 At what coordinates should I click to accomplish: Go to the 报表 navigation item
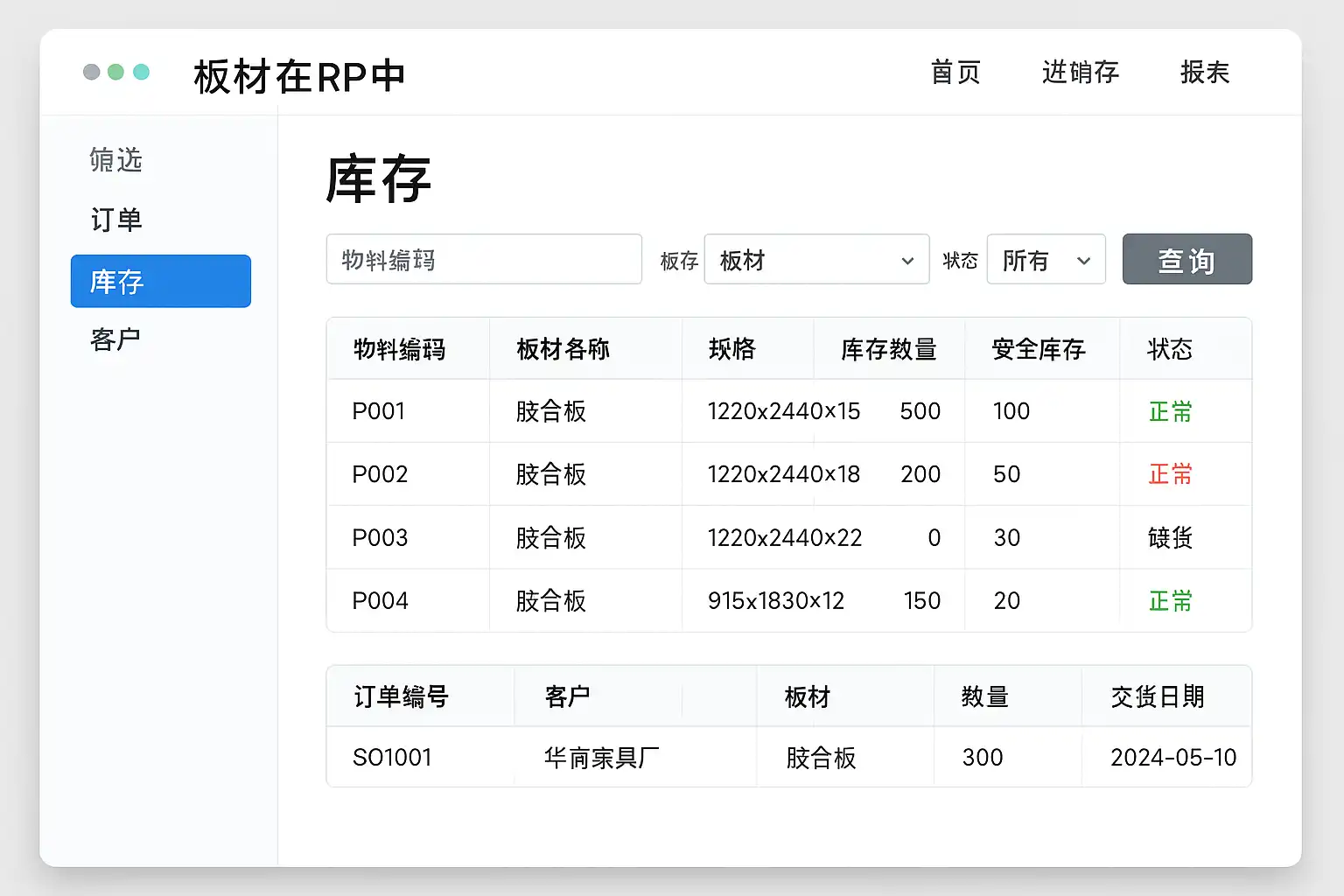tap(1205, 73)
